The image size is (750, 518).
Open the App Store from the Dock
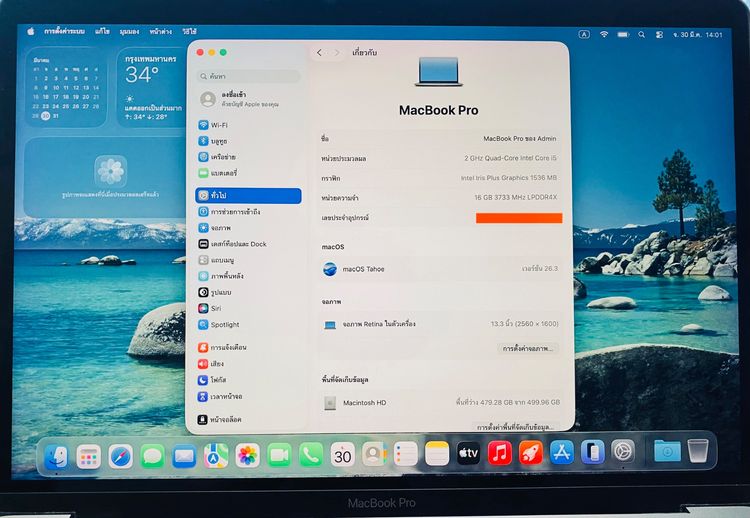click(x=562, y=452)
